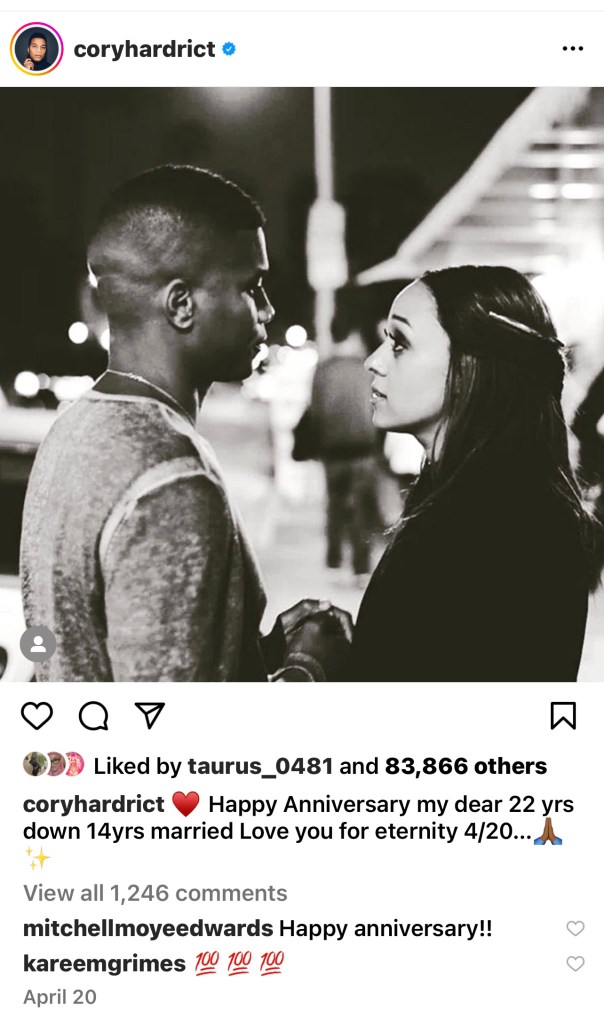This screenshot has height=1024, width=604.
Task: Tap the heart like icon below photo
Action: (x=37, y=716)
